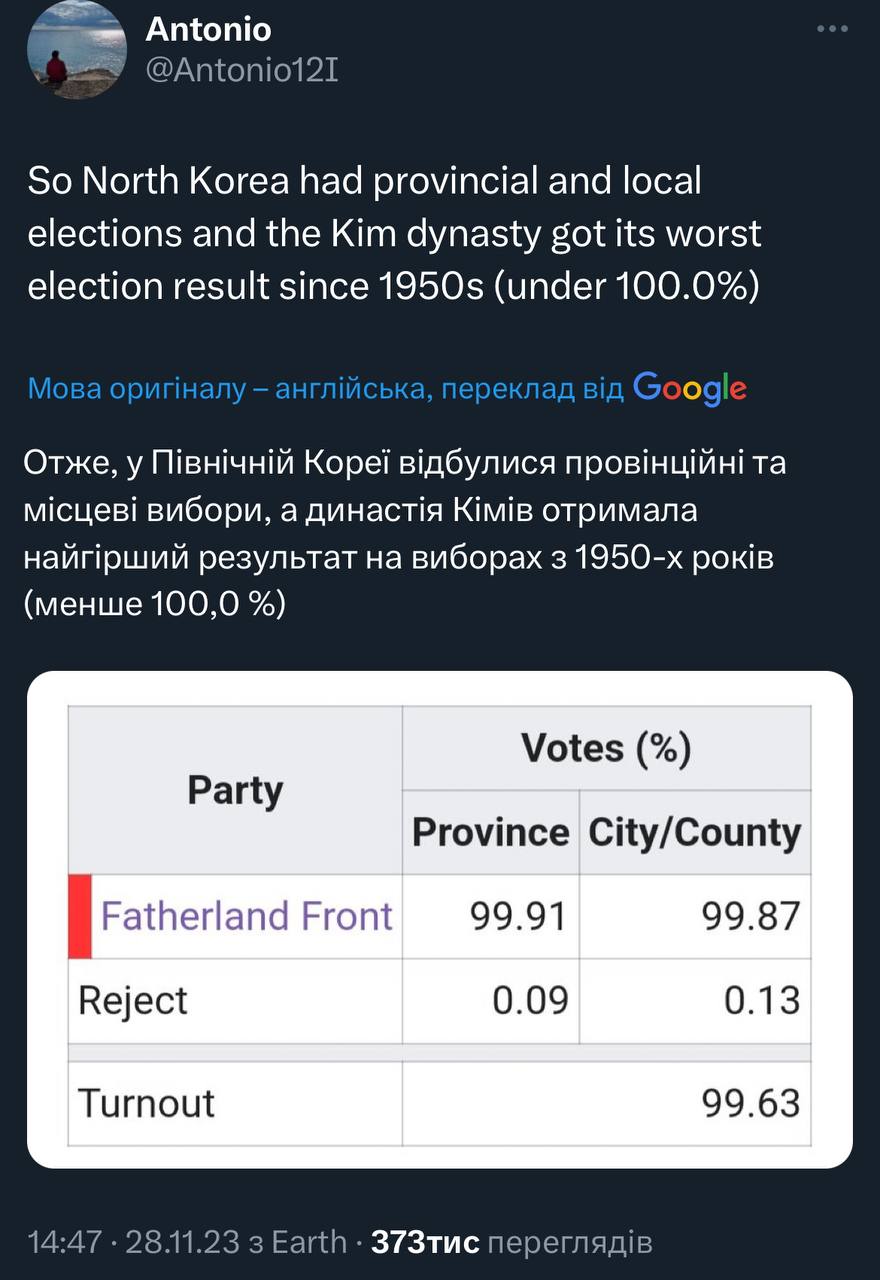Click the red Fatherland Front party color bar
880x1280 pixels.
[x=79, y=916]
